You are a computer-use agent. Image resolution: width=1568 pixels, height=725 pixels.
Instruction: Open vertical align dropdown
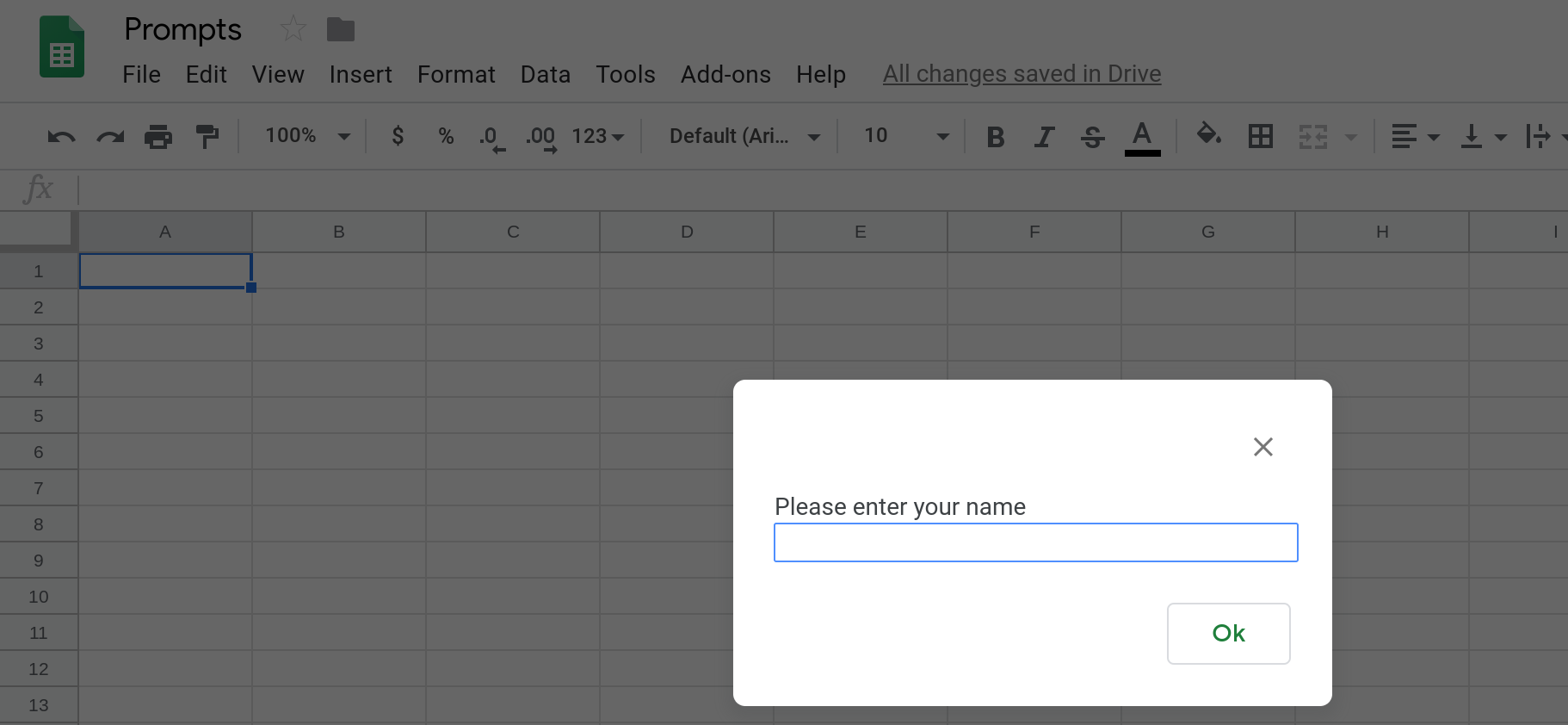coord(1484,136)
